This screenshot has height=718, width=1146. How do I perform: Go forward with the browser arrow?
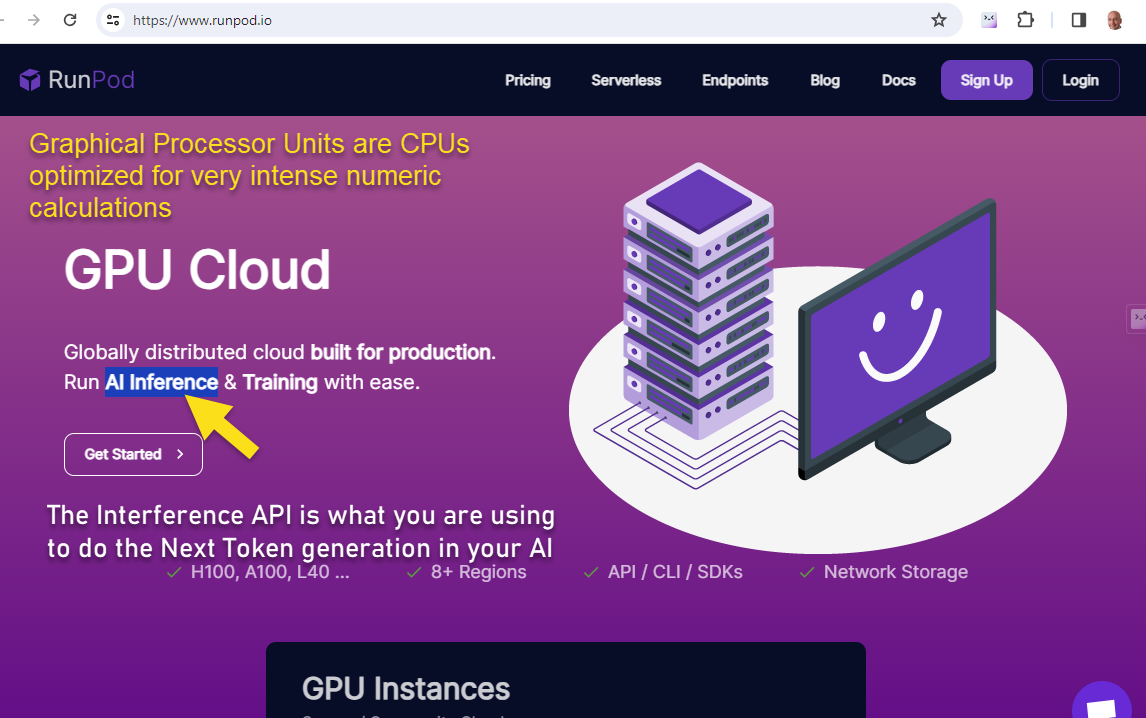click(34, 20)
